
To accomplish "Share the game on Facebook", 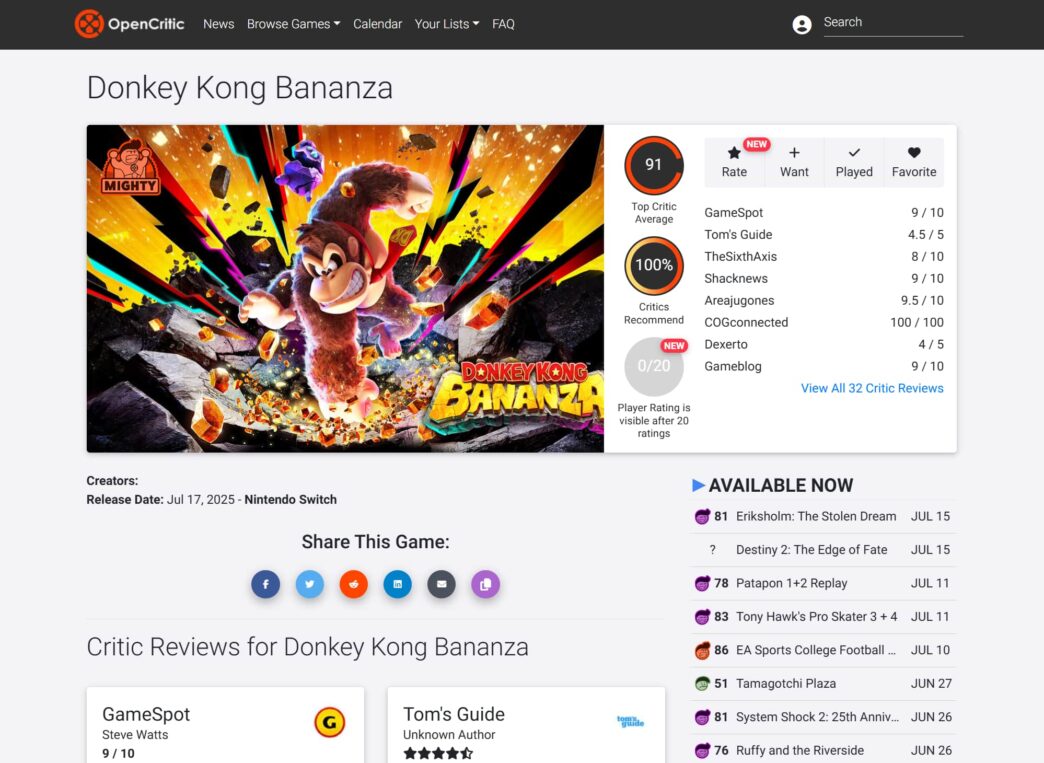I will 266,585.
